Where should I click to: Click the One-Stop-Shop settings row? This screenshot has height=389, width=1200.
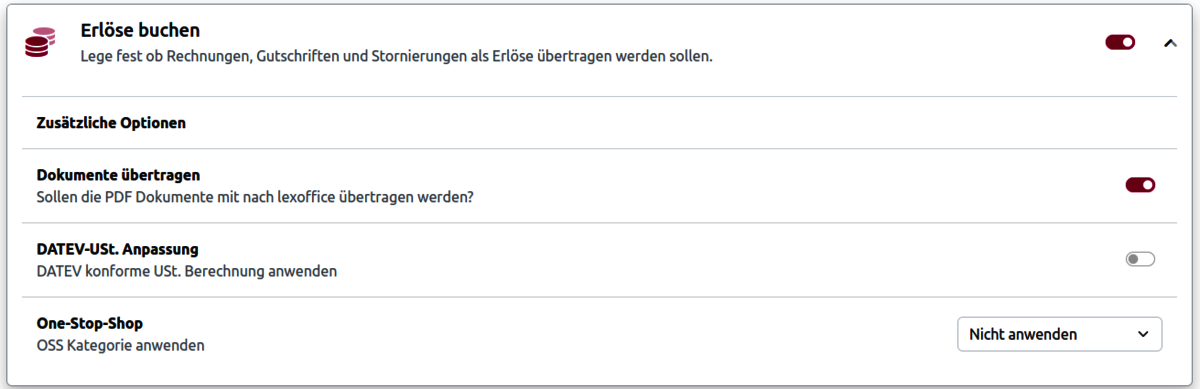pos(599,334)
